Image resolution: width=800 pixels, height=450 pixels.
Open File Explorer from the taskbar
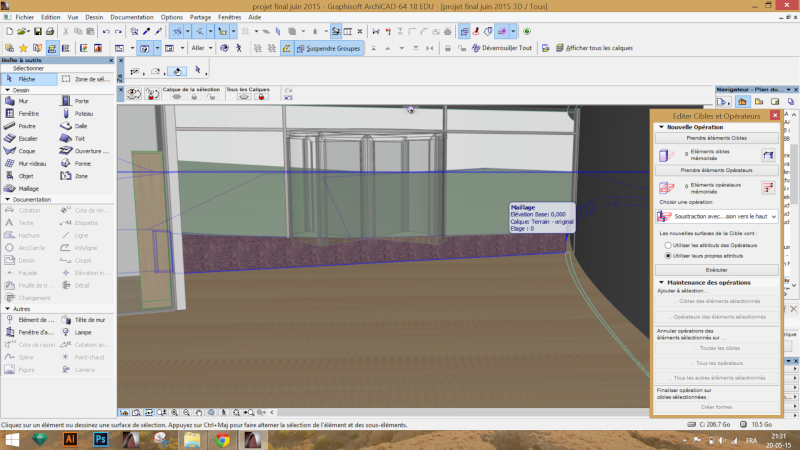pyautogui.click(x=192, y=439)
